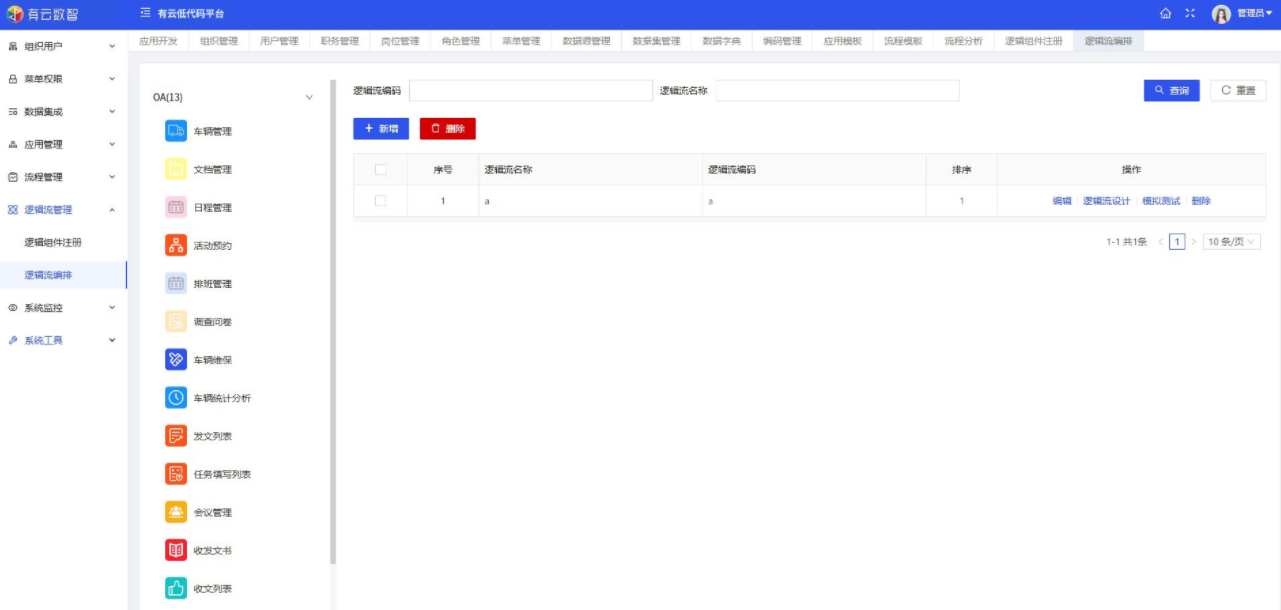Select the 会议管理 yellow people icon
Viewport: 1281px width, 610px height.
(x=176, y=512)
